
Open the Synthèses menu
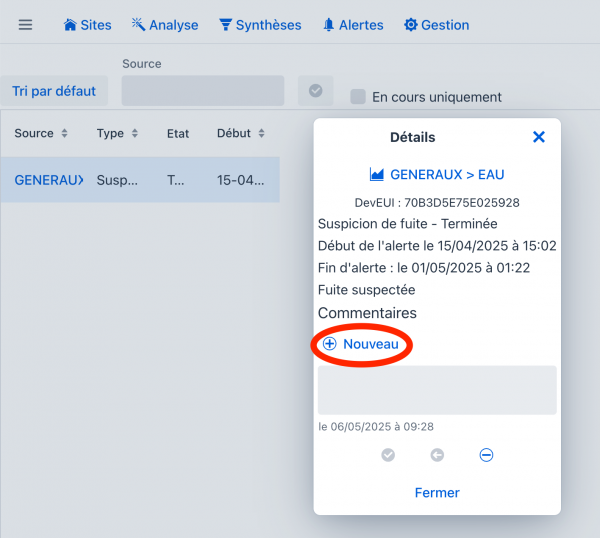click(x=260, y=25)
